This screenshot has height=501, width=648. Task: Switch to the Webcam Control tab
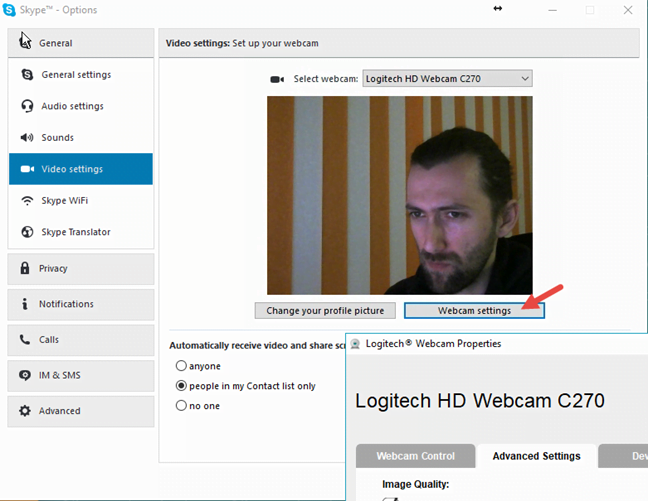[415, 456]
